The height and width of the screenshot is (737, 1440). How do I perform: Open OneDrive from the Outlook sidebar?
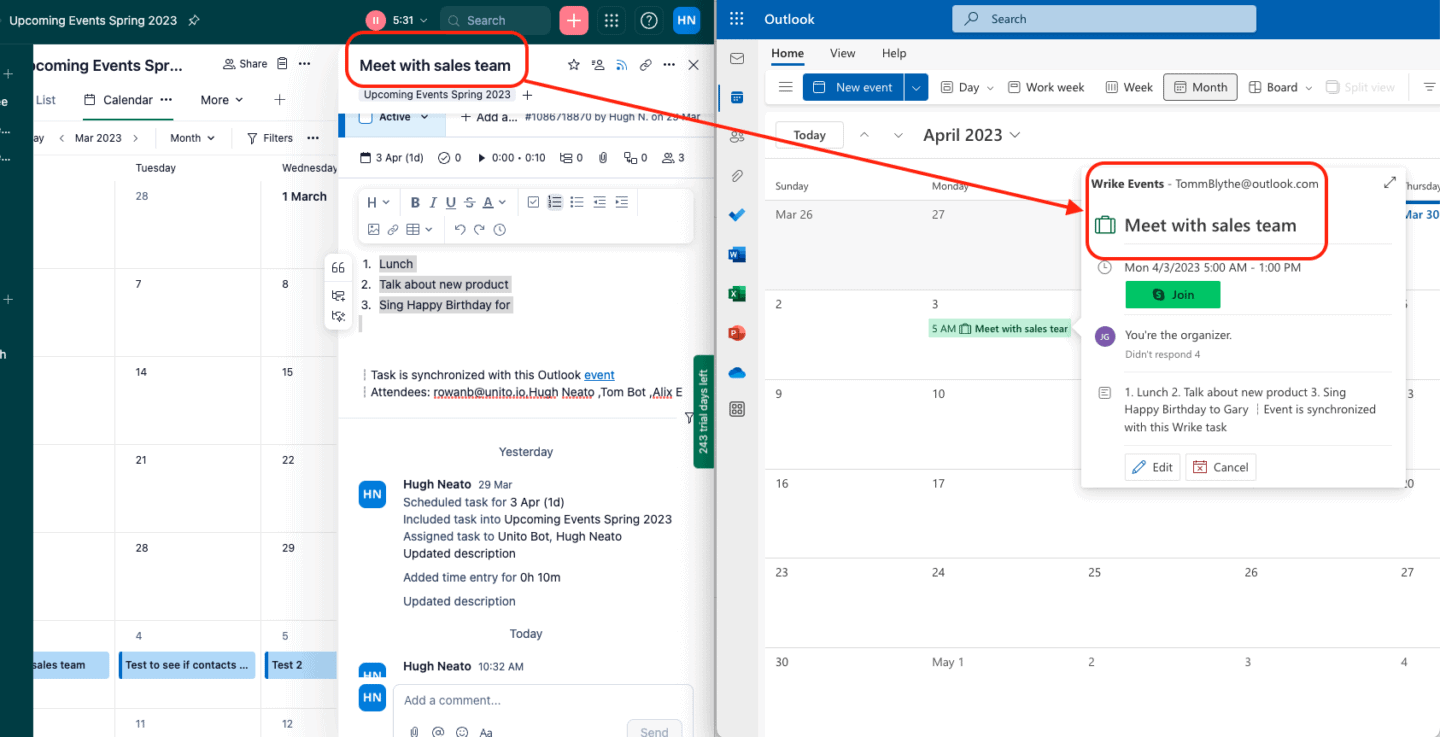(737, 371)
